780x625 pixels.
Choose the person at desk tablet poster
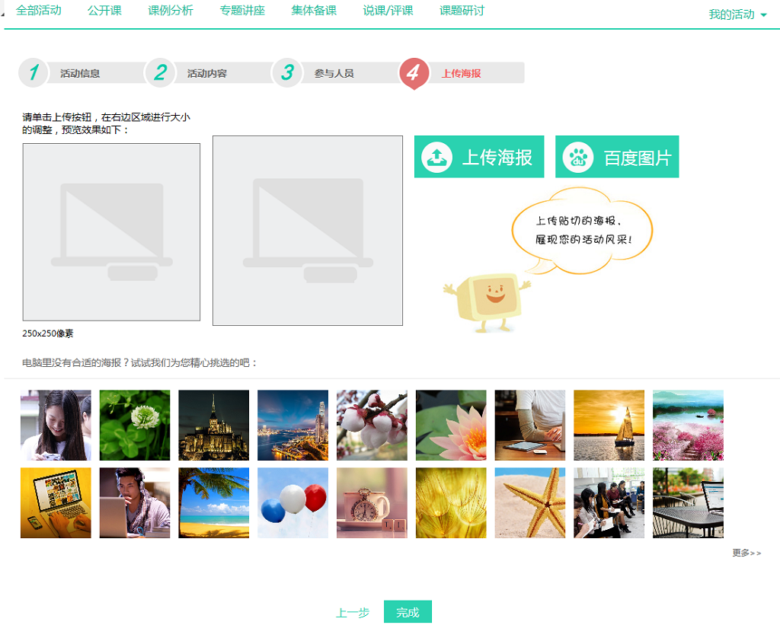click(530, 425)
